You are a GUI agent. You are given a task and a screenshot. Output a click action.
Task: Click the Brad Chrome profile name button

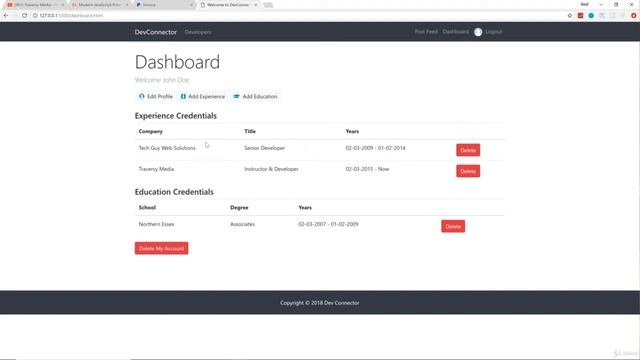(584, 4)
